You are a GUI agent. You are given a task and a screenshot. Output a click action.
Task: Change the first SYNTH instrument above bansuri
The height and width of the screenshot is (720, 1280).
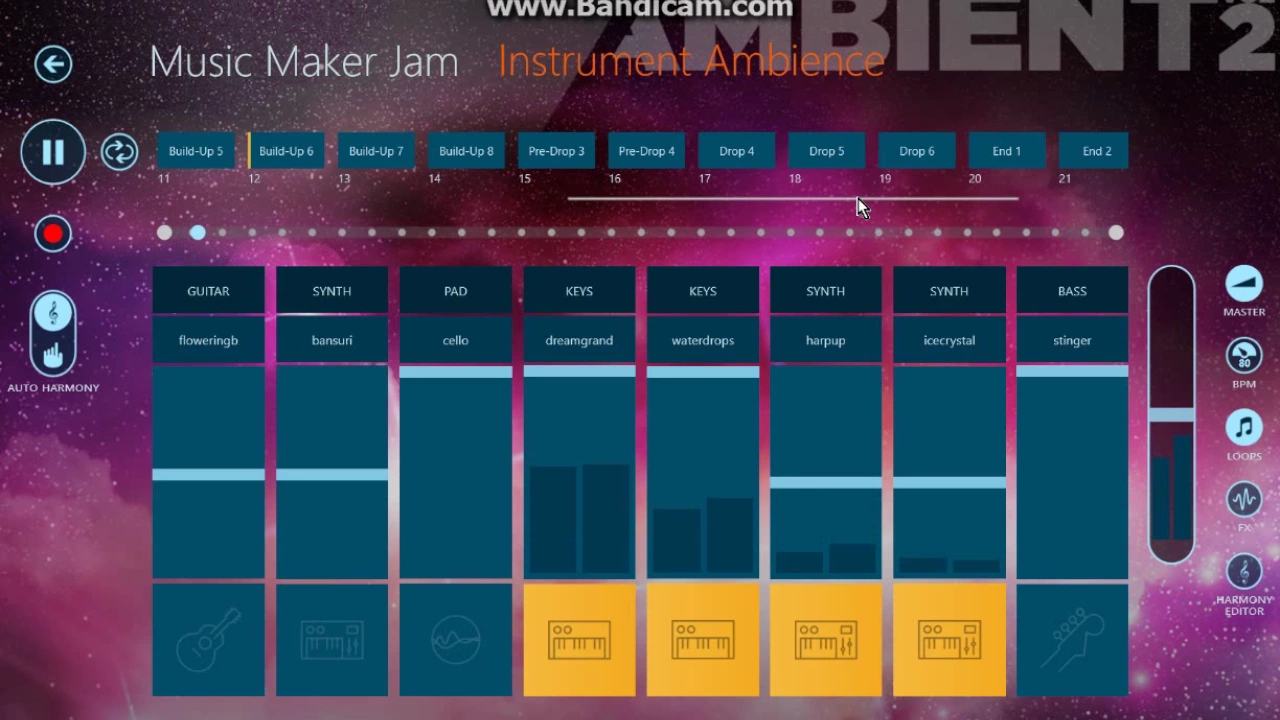332,291
